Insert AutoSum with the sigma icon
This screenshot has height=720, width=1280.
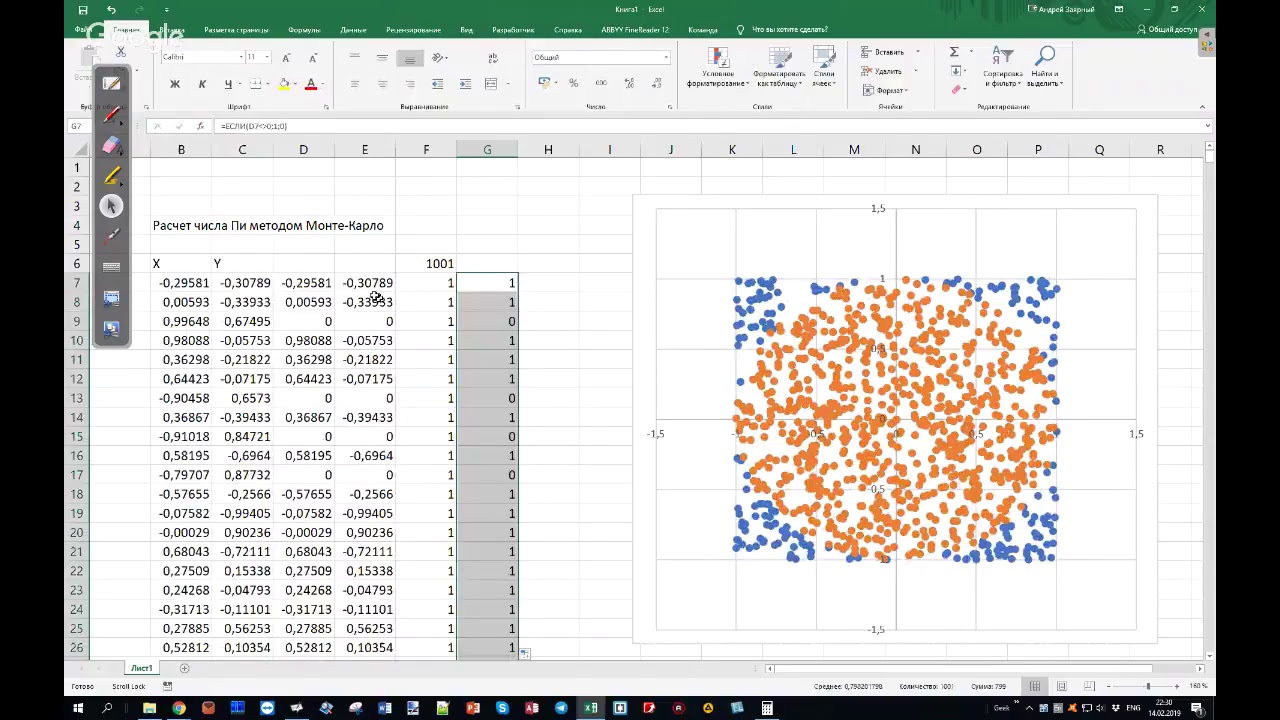tap(954, 52)
